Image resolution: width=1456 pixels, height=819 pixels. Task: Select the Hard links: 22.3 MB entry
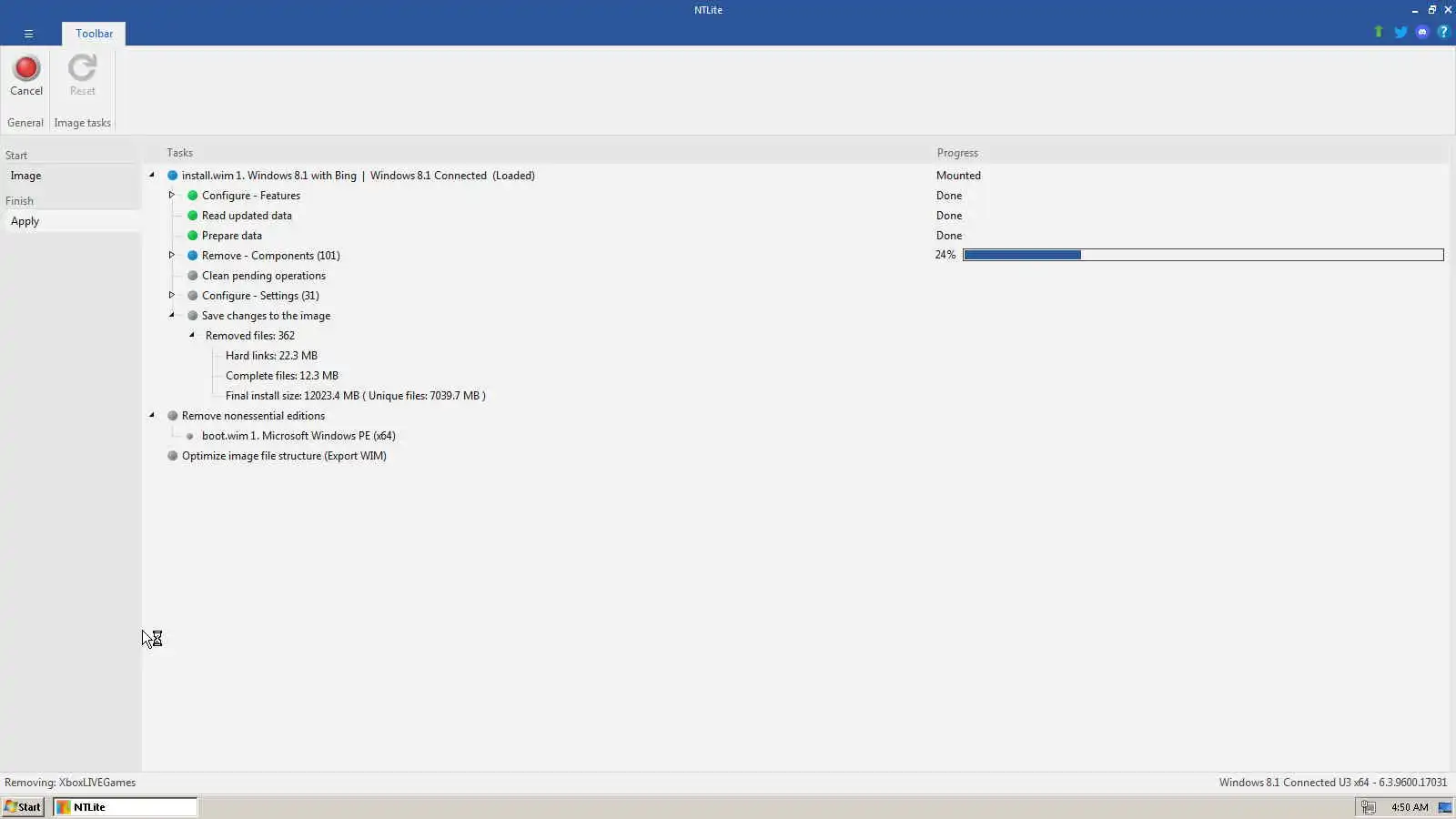(x=271, y=356)
